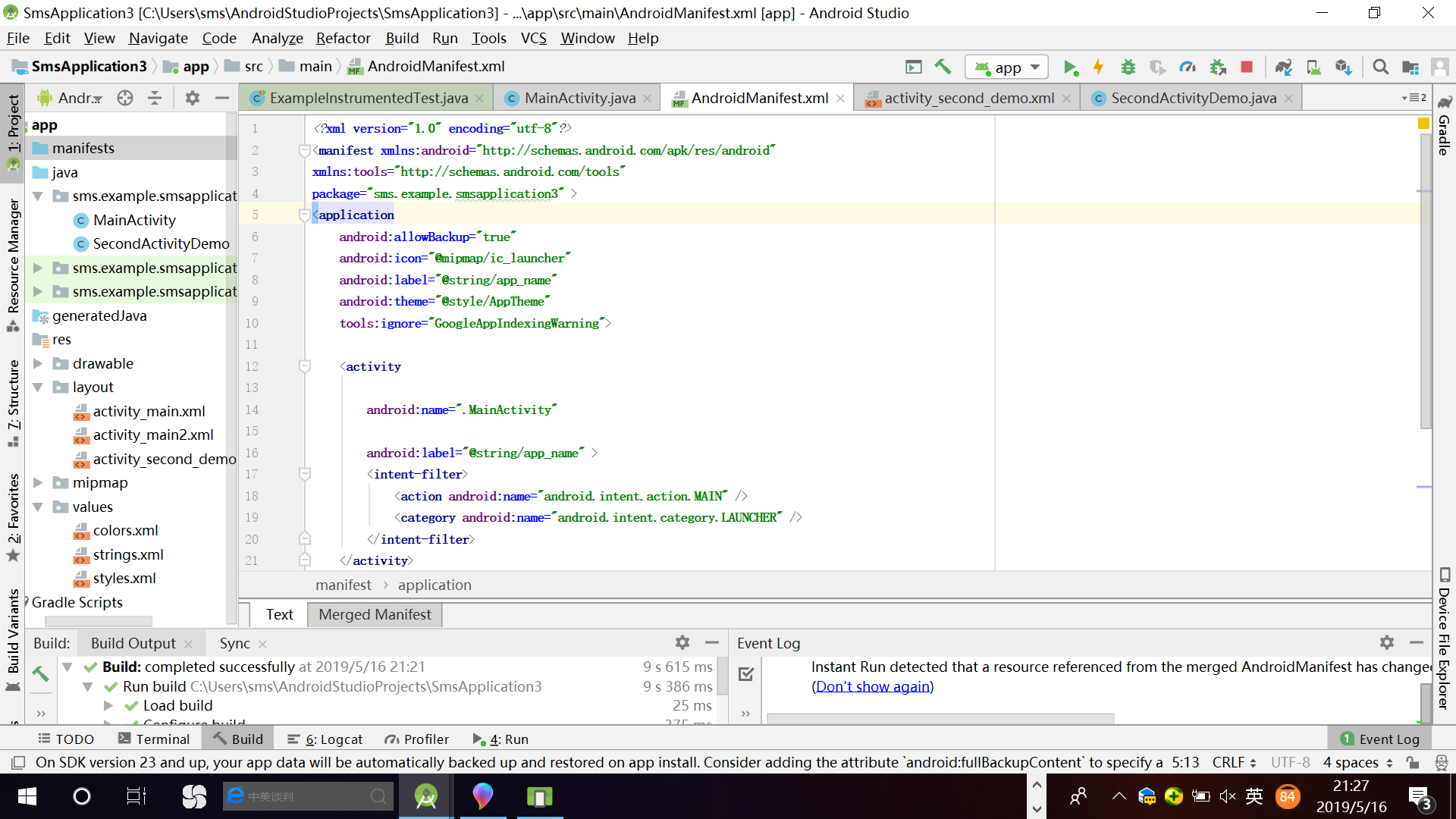Collapse the Run build node

tap(87, 686)
